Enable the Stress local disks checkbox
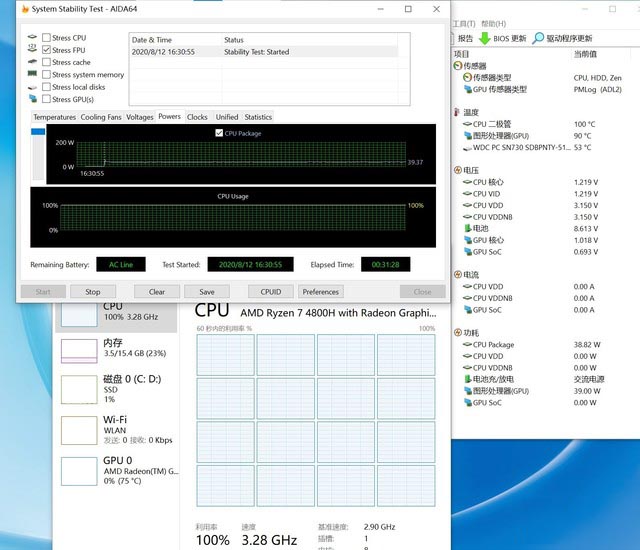 [47, 87]
